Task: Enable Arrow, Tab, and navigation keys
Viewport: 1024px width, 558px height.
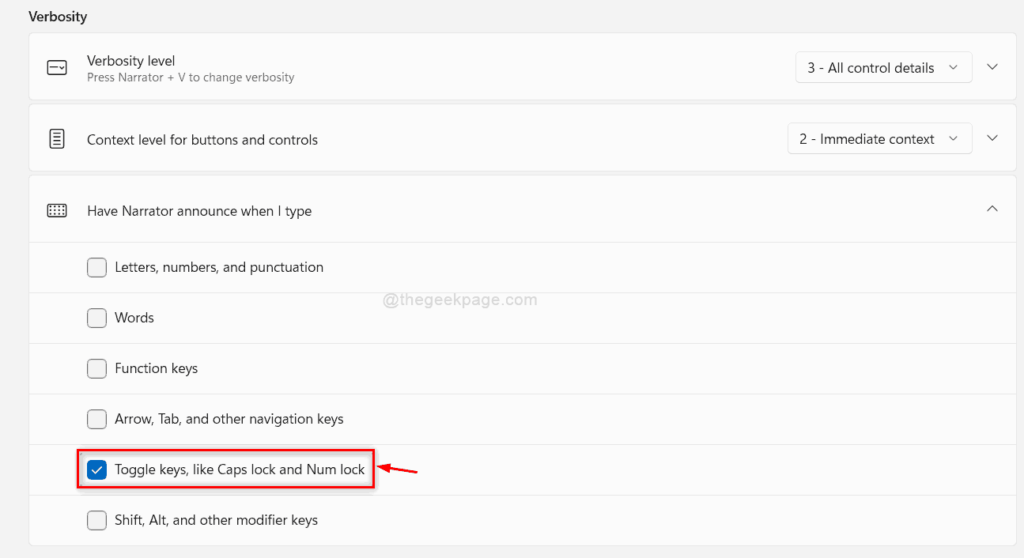Action: point(97,419)
